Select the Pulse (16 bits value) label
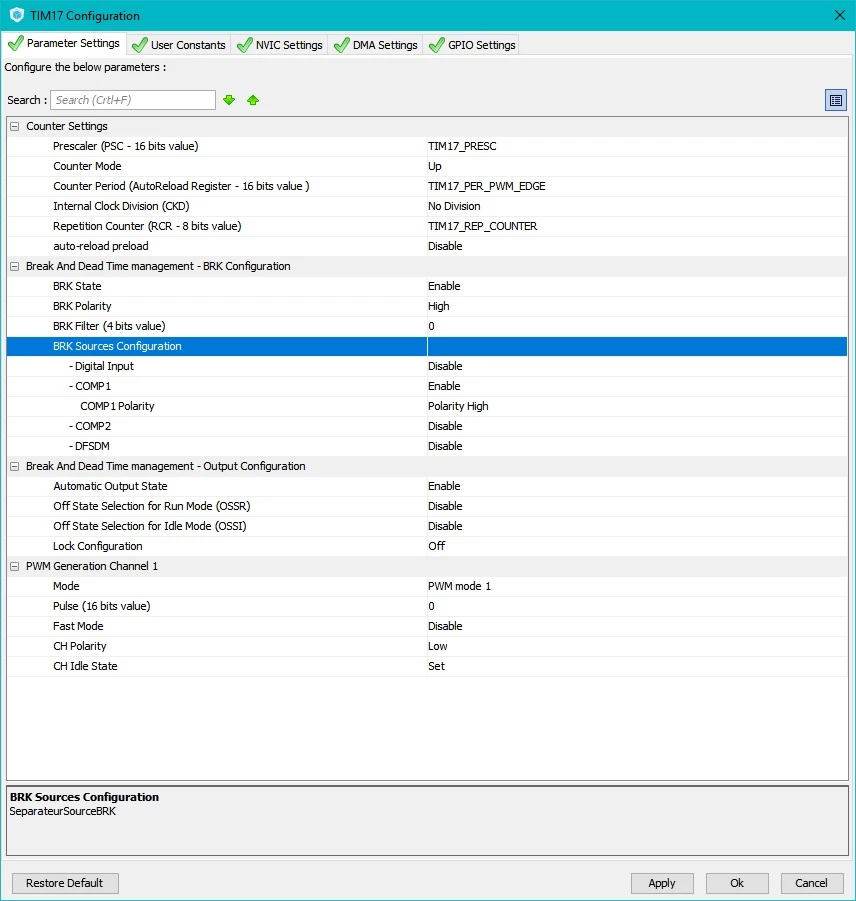 click(102, 606)
